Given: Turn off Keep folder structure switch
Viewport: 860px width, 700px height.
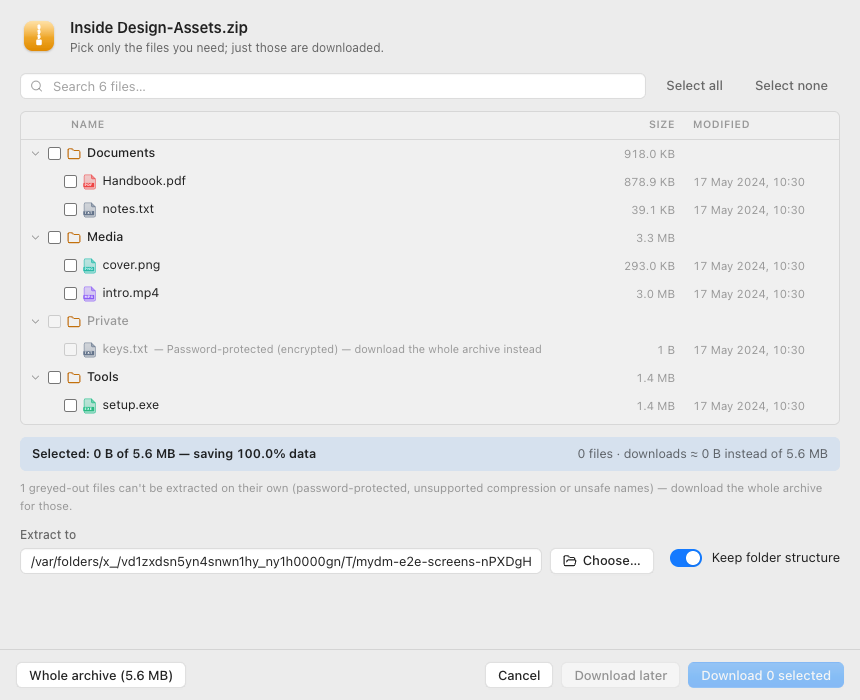Looking at the screenshot, I should [686, 558].
